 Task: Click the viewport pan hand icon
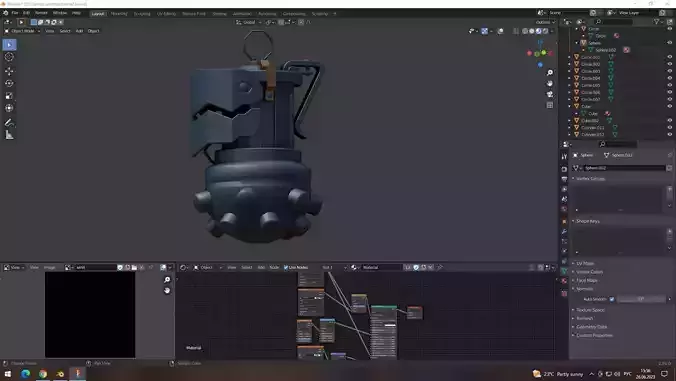click(550, 83)
